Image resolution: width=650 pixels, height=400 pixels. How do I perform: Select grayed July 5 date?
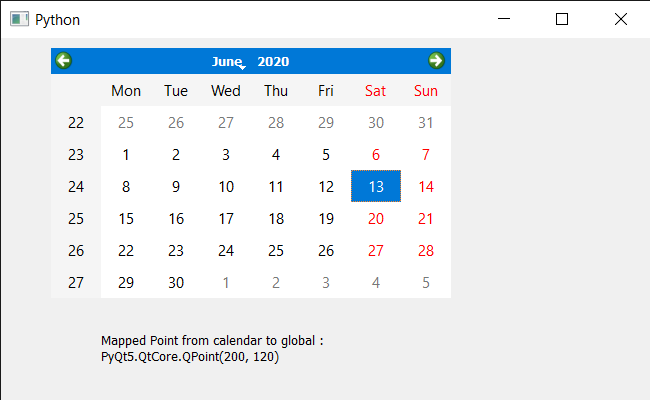click(426, 282)
